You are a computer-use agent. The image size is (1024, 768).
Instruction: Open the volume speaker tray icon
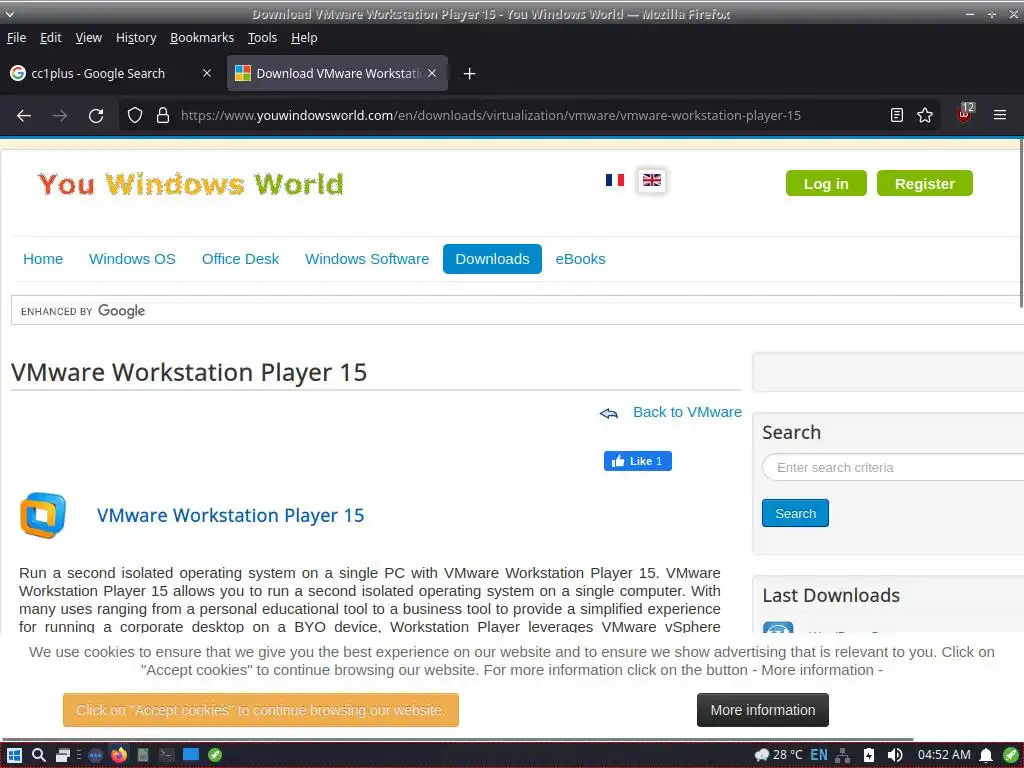coord(895,755)
